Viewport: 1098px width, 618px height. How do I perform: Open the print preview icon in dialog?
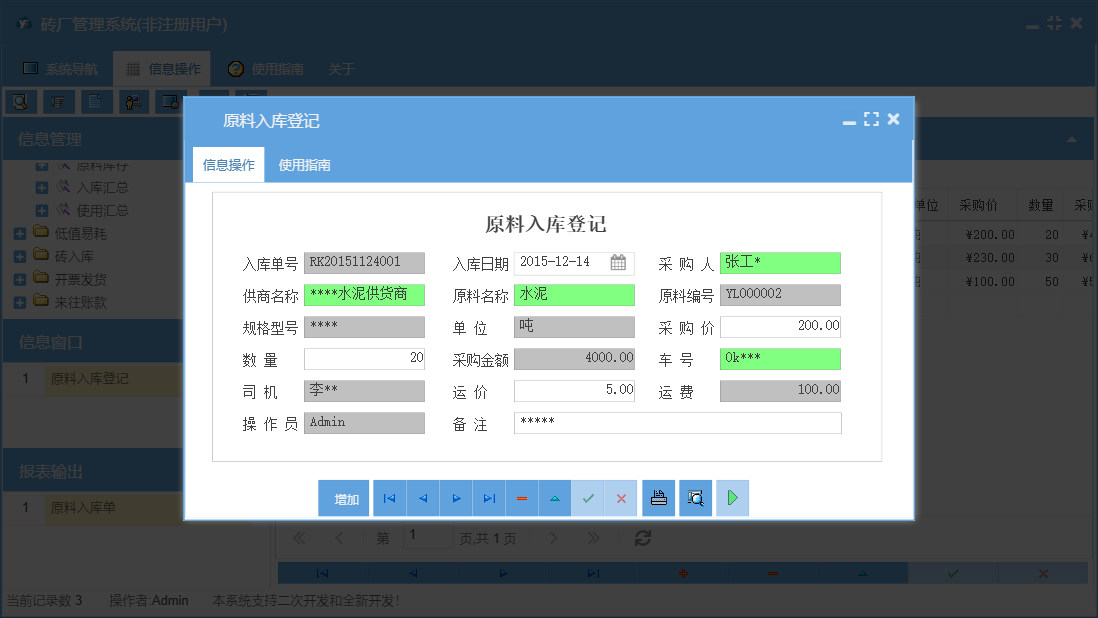click(x=695, y=497)
